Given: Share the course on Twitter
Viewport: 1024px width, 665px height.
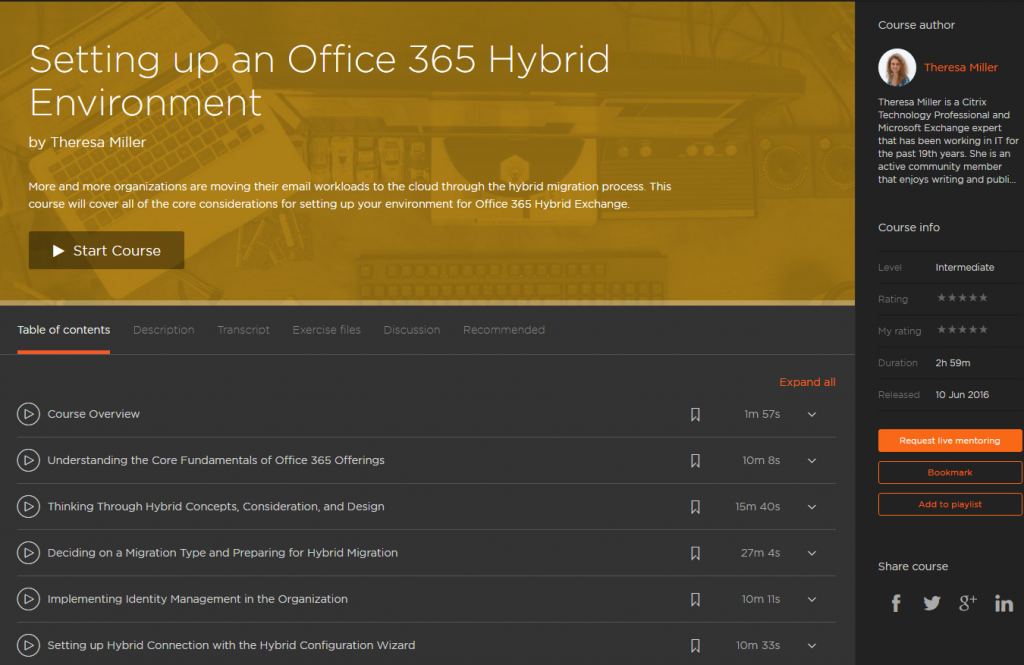Looking at the screenshot, I should coord(931,603).
